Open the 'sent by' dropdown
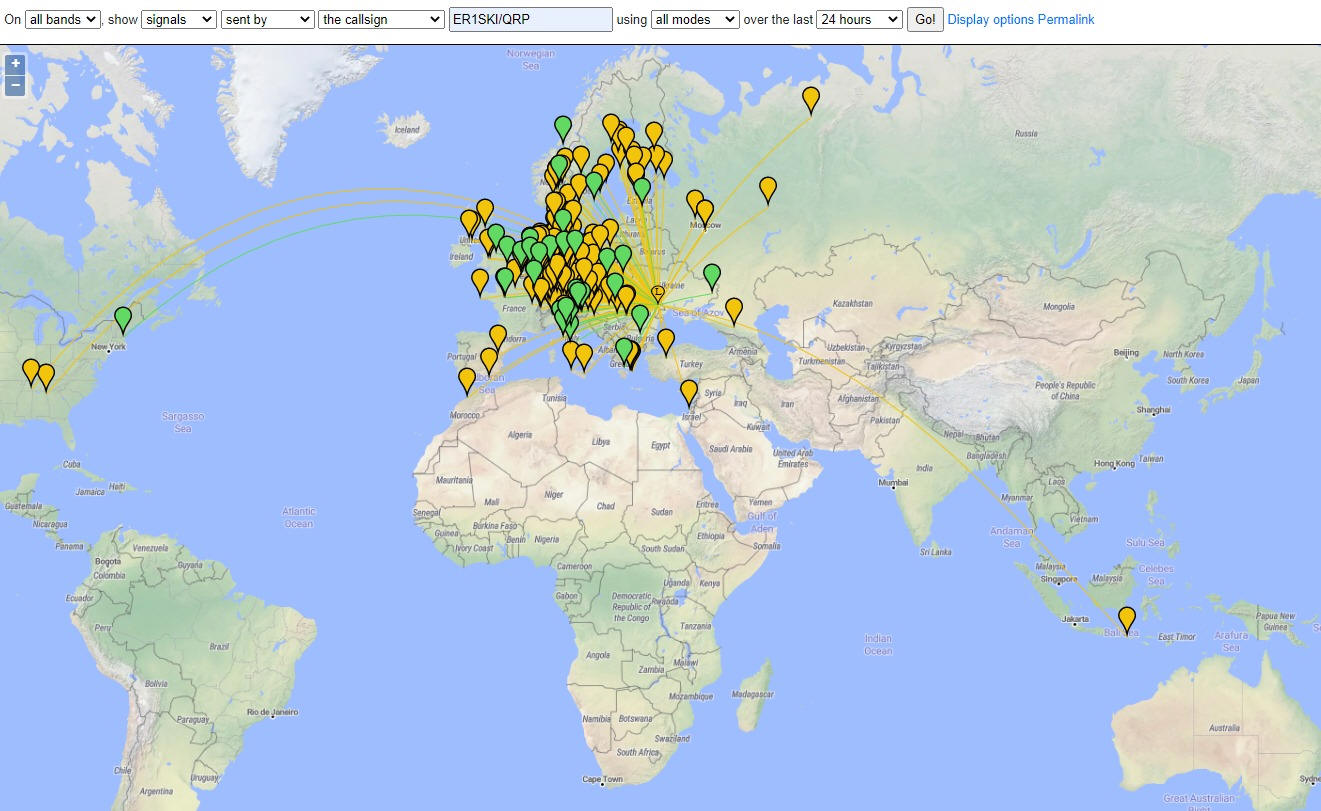 (267, 19)
